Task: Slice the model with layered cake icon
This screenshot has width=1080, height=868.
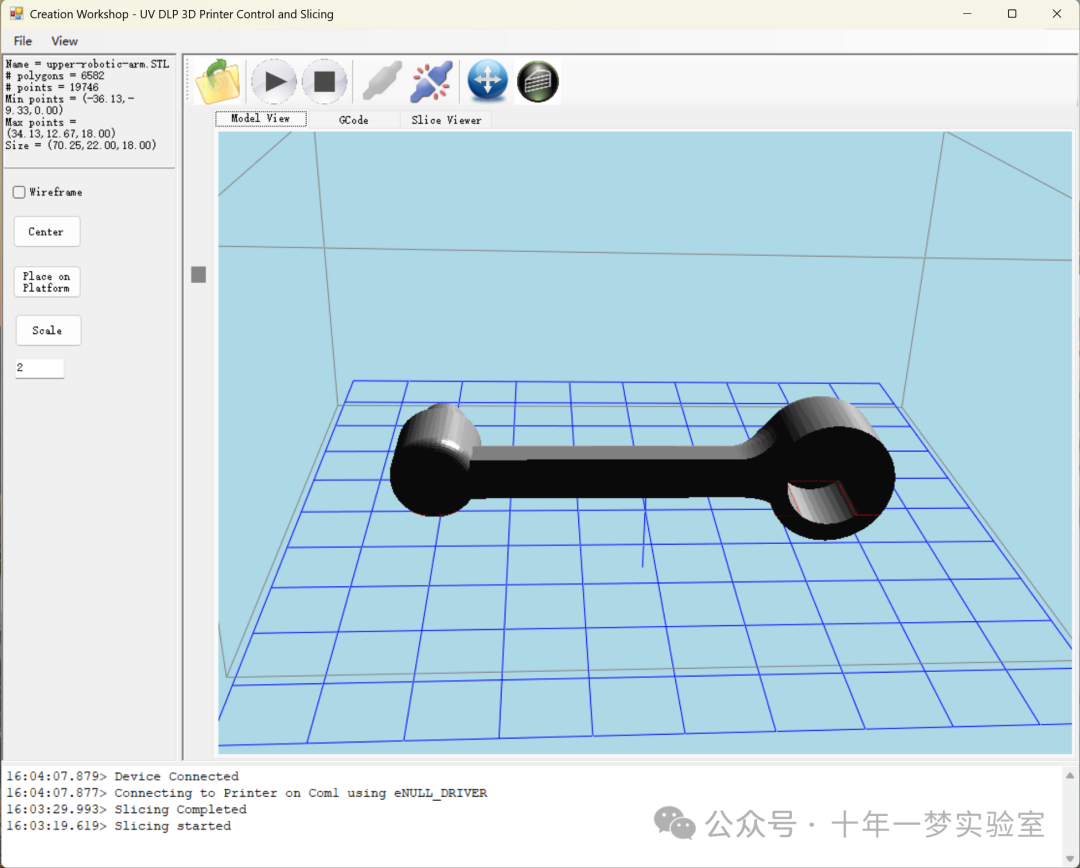Action: click(538, 81)
